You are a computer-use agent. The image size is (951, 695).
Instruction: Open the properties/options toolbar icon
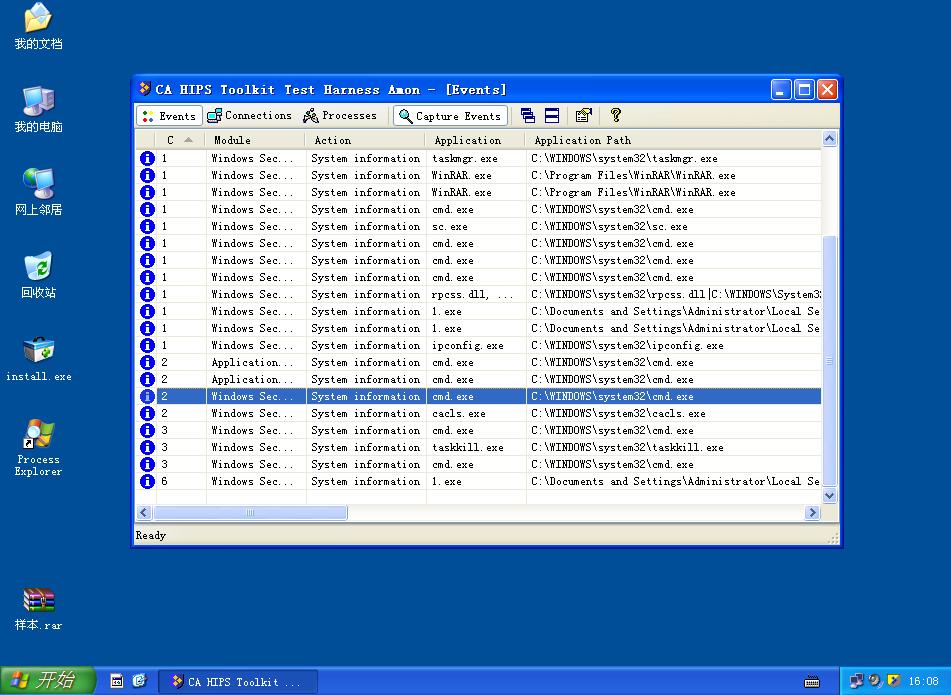point(583,115)
